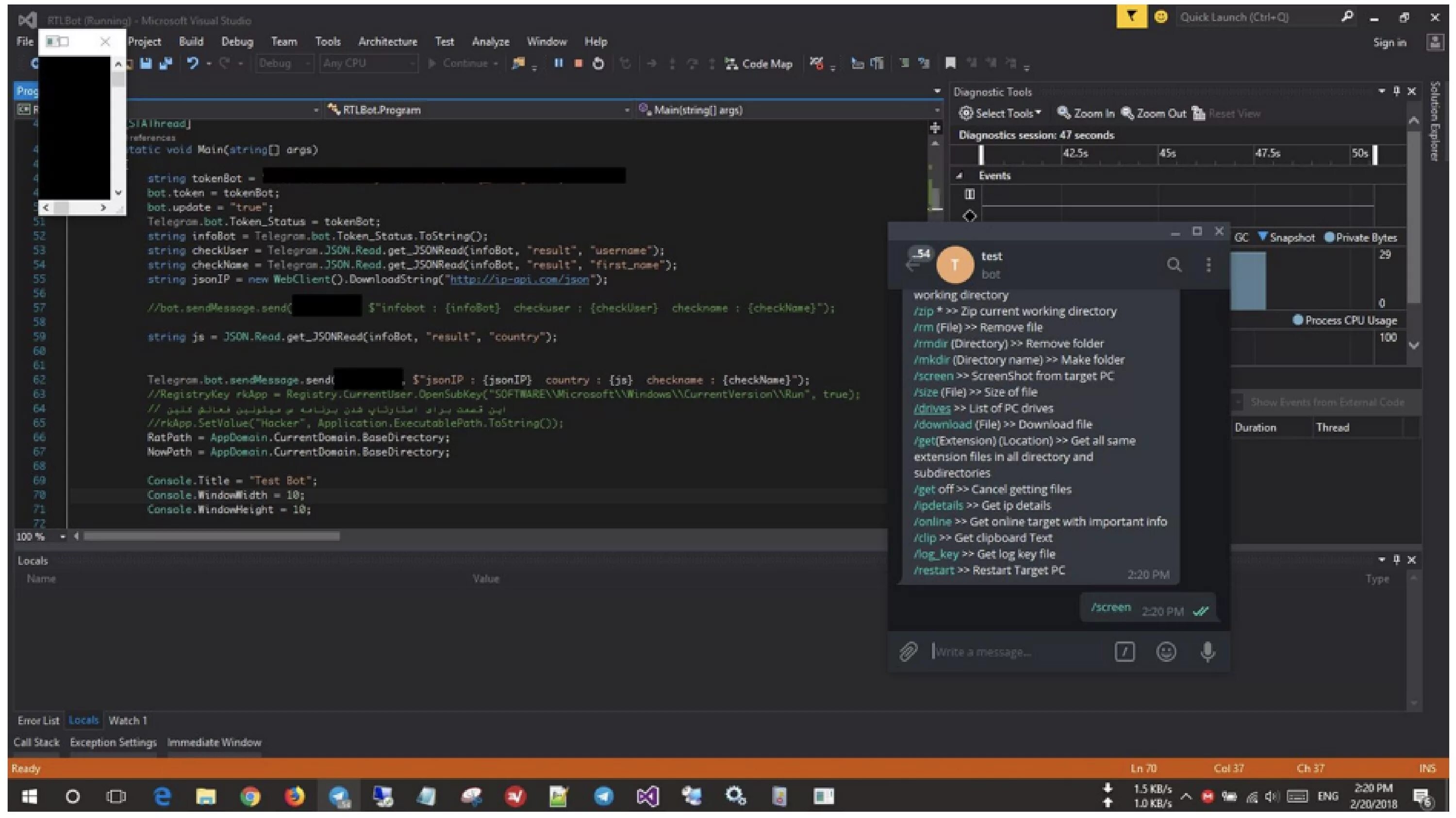Open the Select Tools dropdown

point(1000,114)
